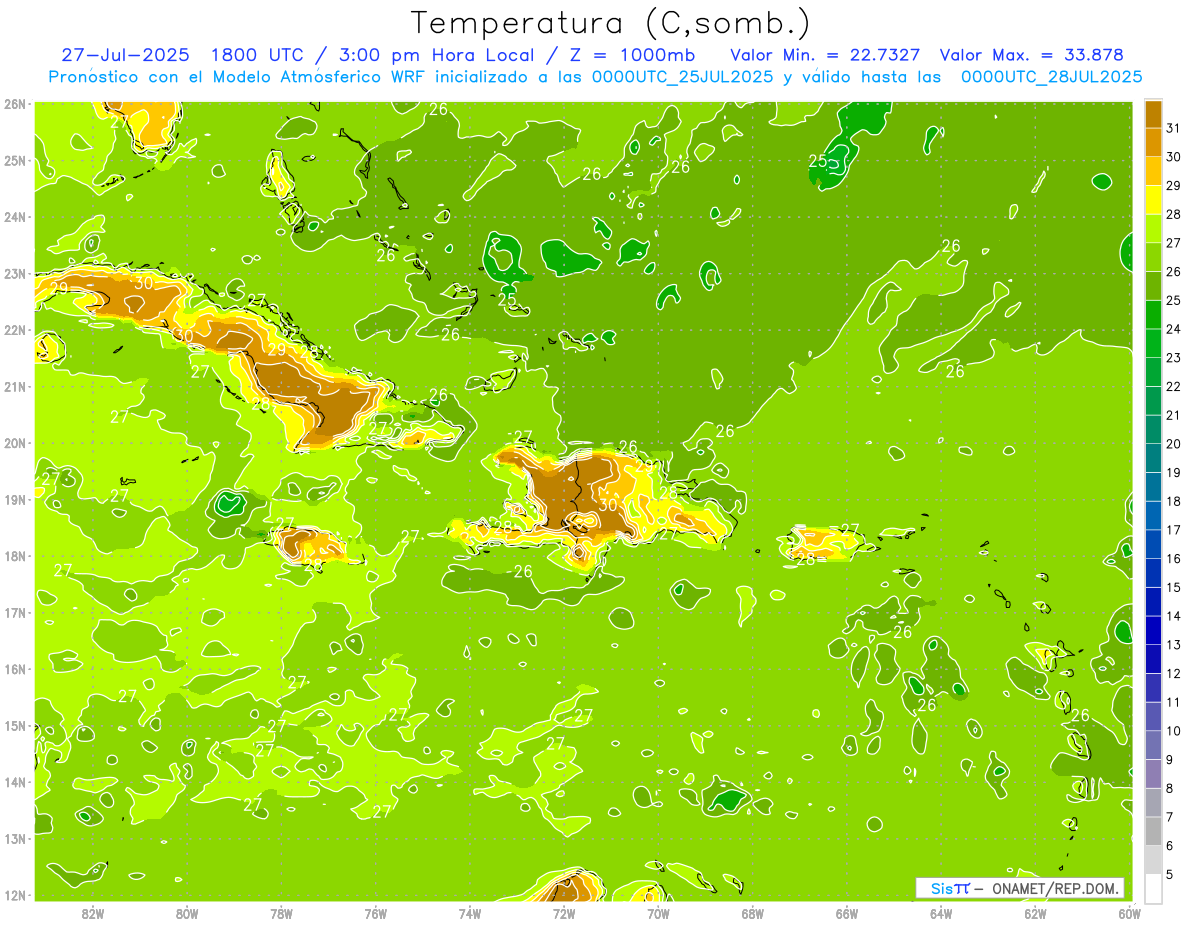Click "0000UTC_28JUL2025" valid-until time
The height and width of the screenshot is (927, 1200).
coord(1051,77)
